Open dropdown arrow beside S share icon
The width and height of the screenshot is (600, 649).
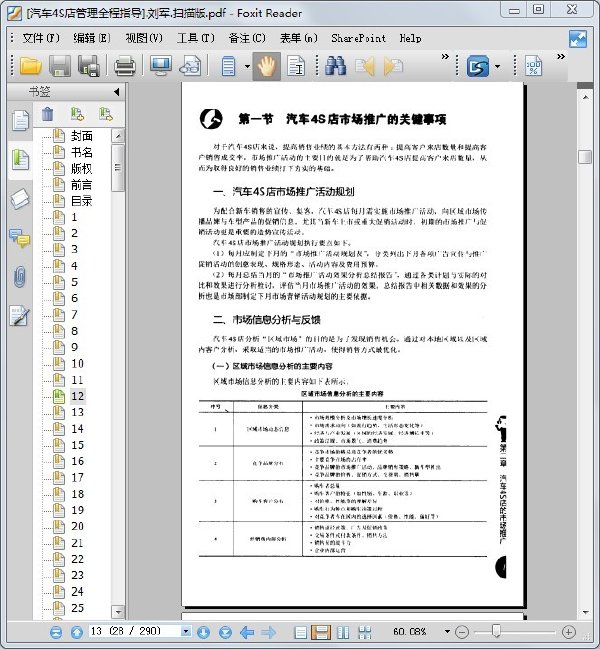coord(497,66)
